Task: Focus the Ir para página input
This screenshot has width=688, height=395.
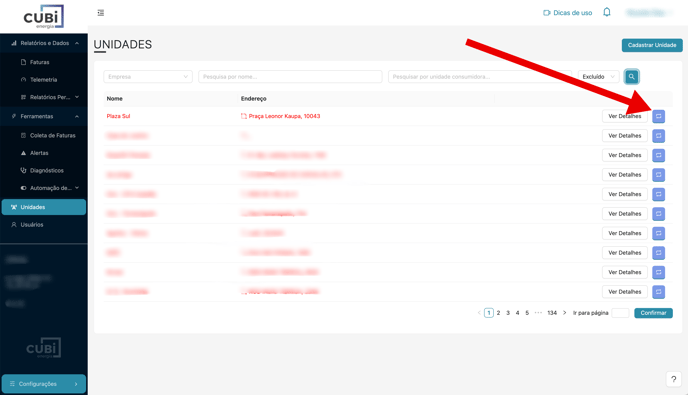Action: (620, 313)
